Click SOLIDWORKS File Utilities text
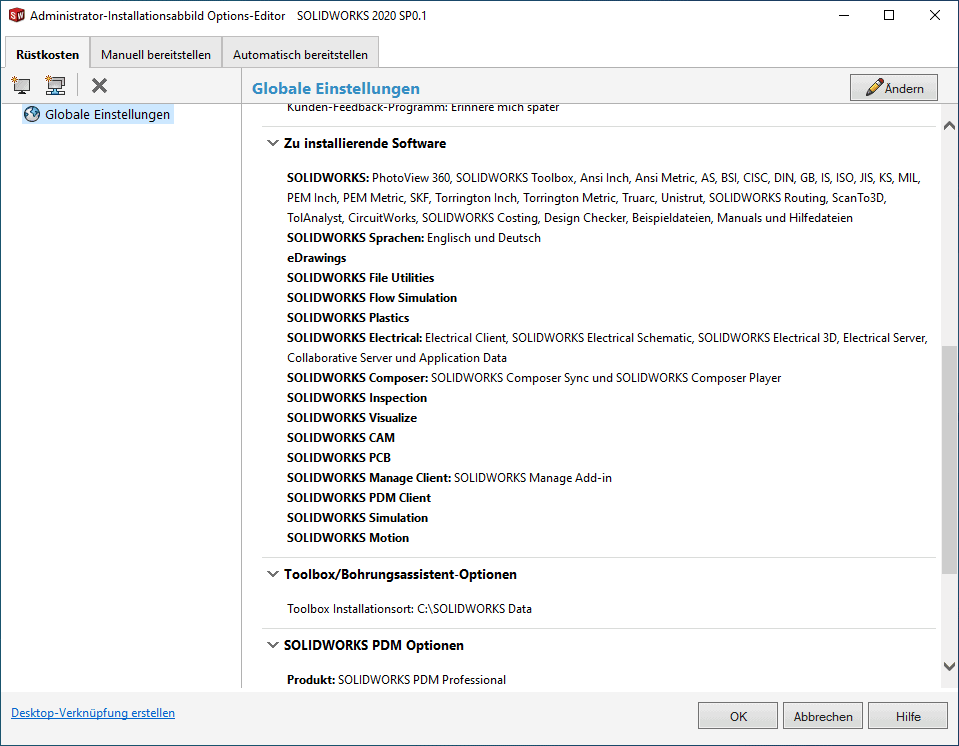 (360, 278)
